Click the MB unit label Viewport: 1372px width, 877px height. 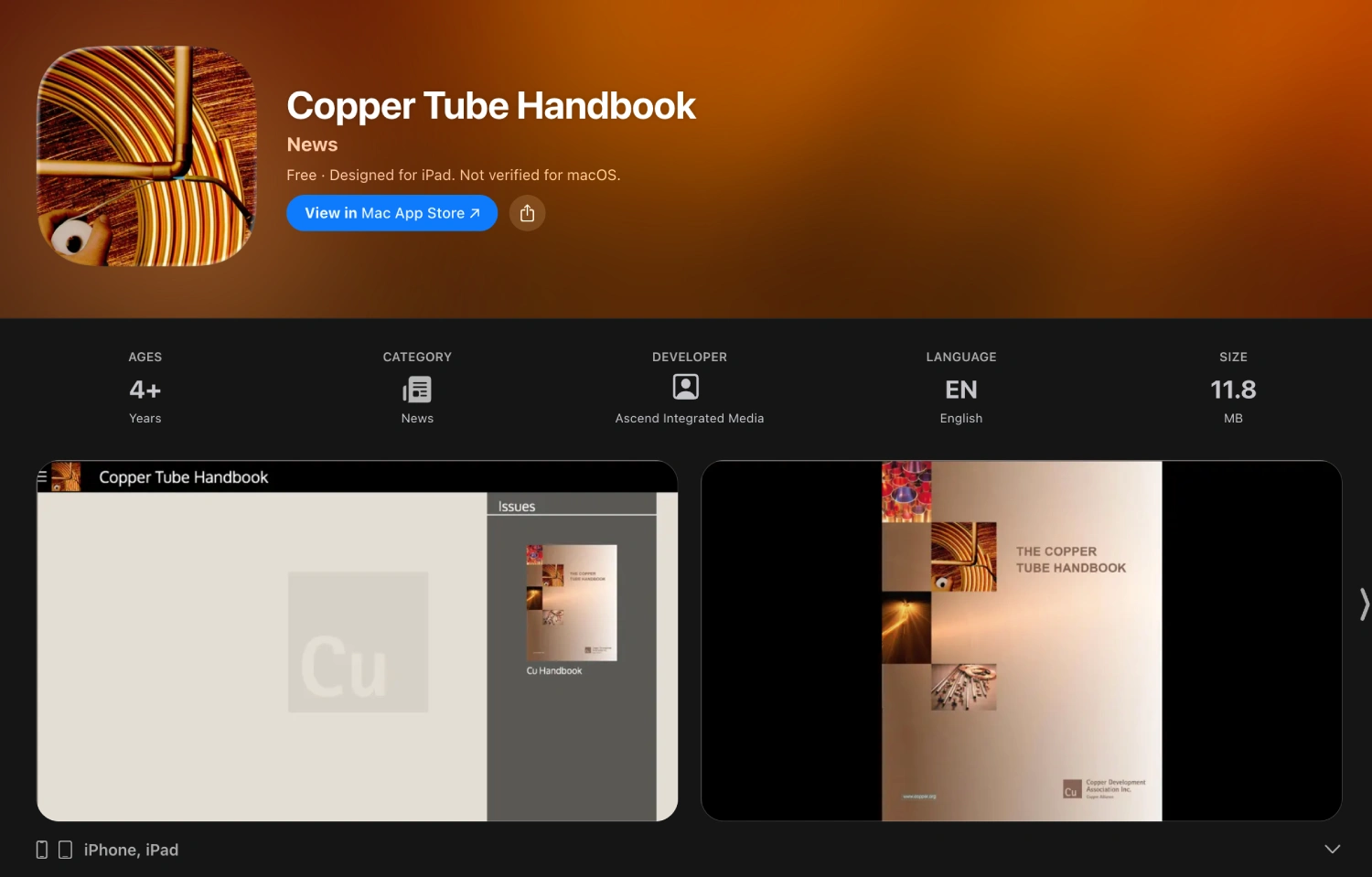point(1233,418)
